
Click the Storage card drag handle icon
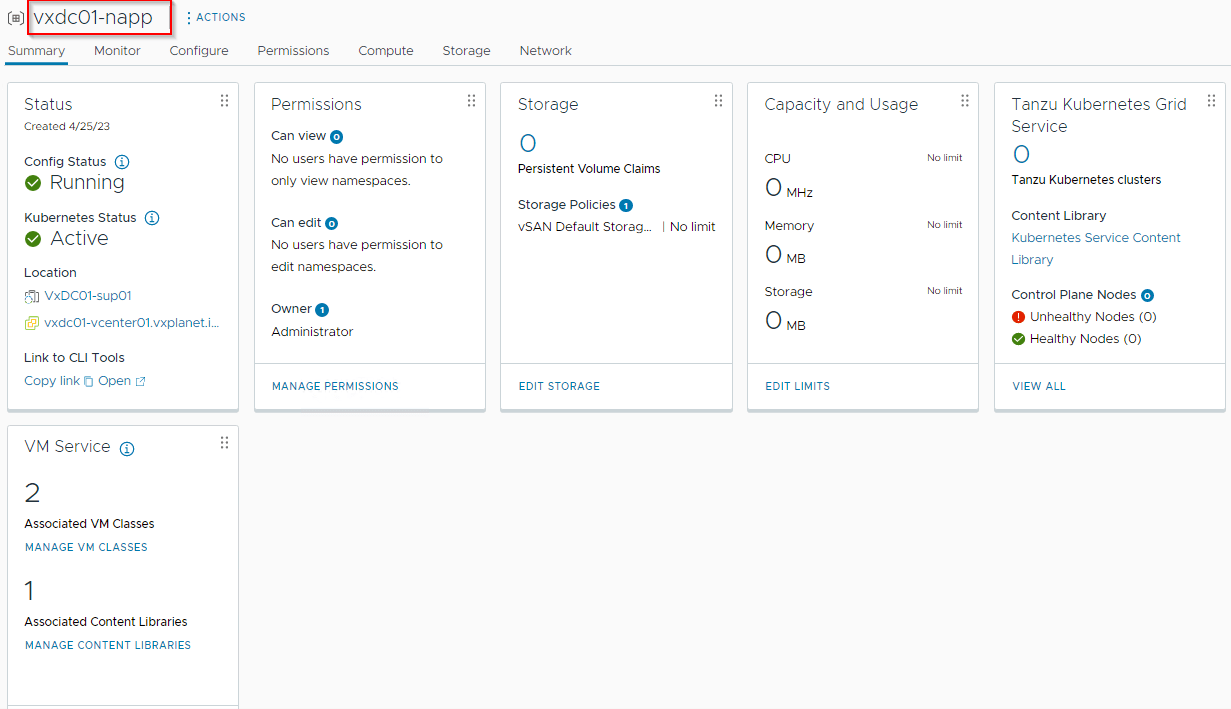(x=718, y=101)
